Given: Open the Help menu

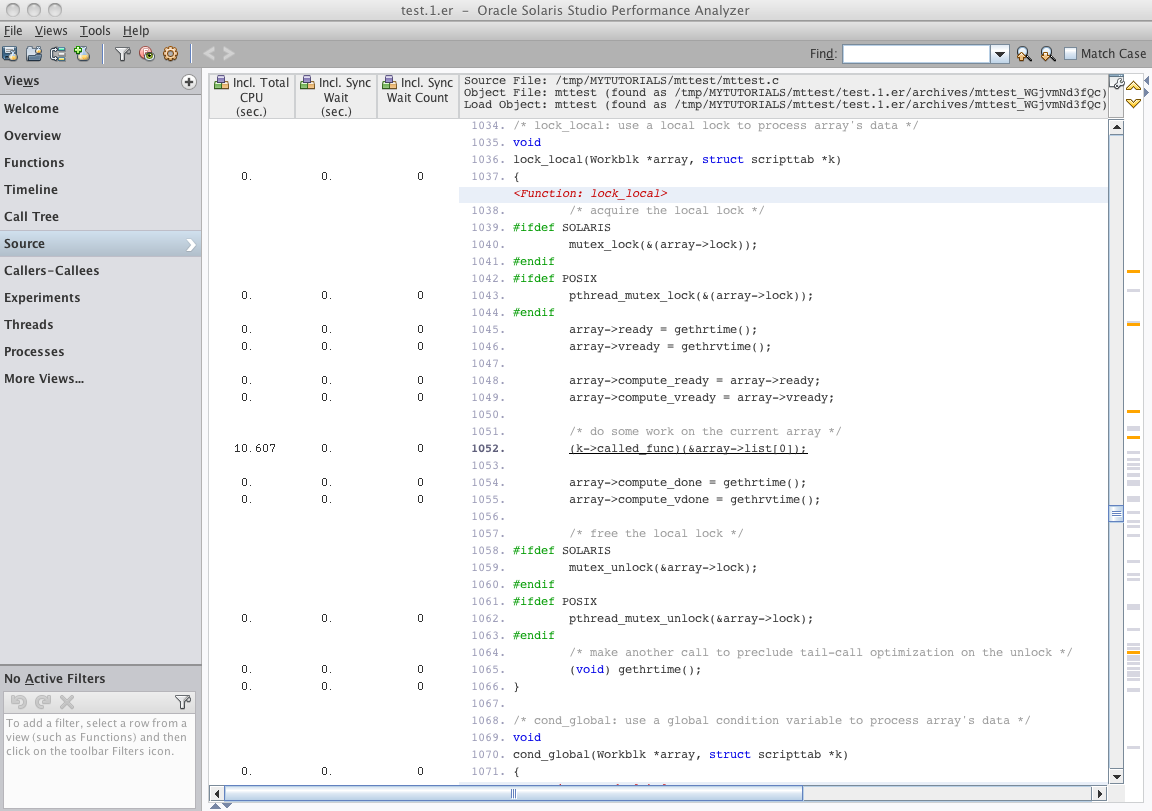Looking at the screenshot, I should (136, 31).
